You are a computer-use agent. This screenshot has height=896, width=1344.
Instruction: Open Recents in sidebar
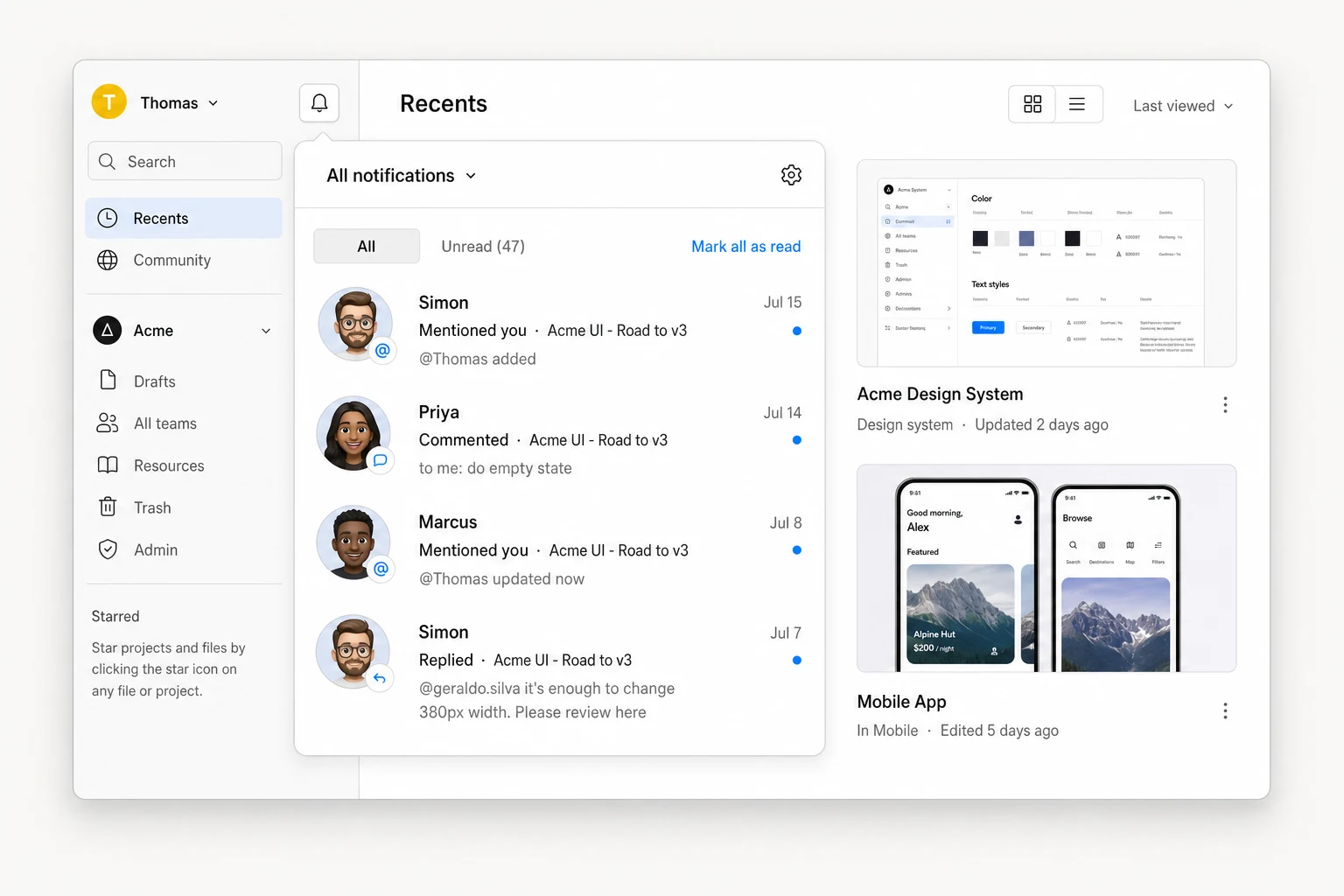coord(184,218)
